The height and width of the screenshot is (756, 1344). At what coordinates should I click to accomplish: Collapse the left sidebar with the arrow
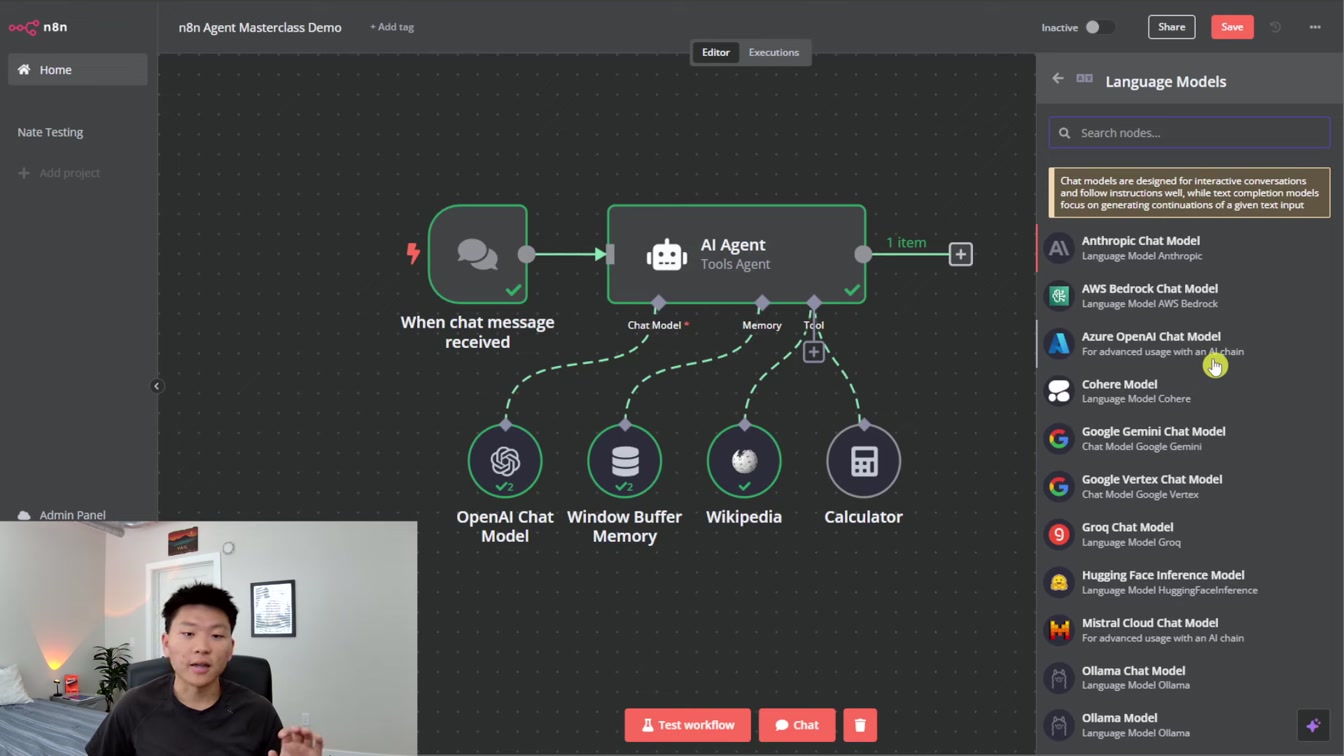(156, 386)
